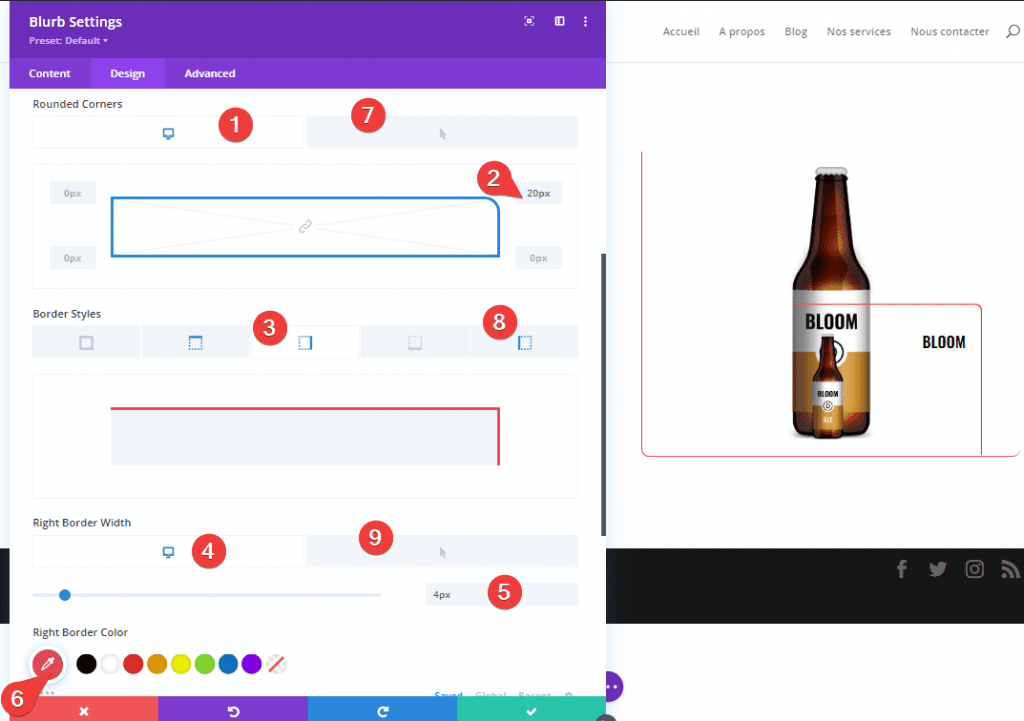This screenshot has height=721, width=1024.
Task: Edit the top-left corner radius field
Action: coord(72,193)
